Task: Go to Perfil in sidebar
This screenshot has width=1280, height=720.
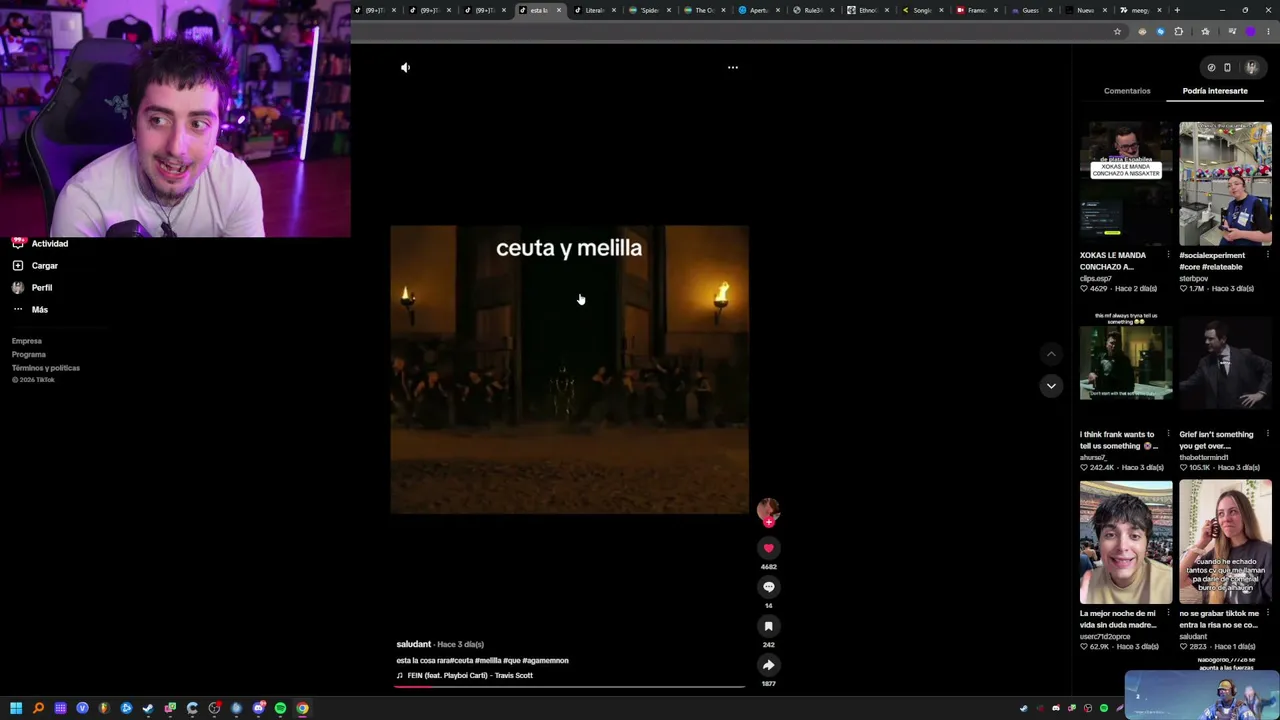Action: (x=42, y=288)
